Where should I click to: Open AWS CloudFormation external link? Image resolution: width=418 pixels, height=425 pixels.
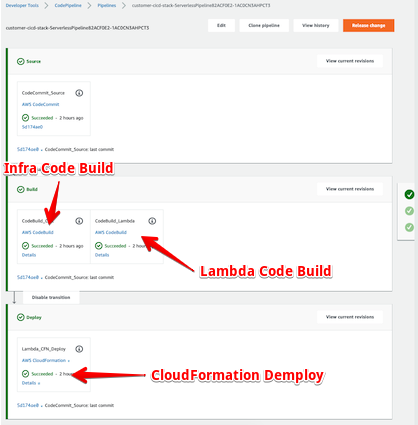[46, 360]
